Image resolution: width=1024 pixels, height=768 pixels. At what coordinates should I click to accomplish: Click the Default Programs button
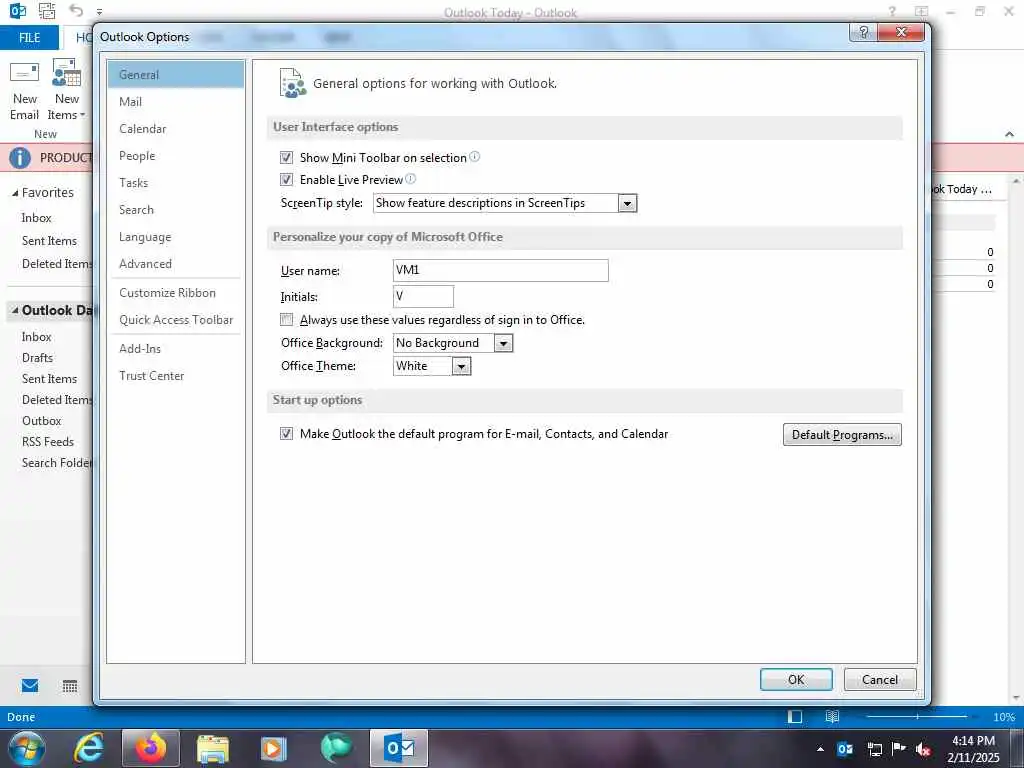pos(842,434)
